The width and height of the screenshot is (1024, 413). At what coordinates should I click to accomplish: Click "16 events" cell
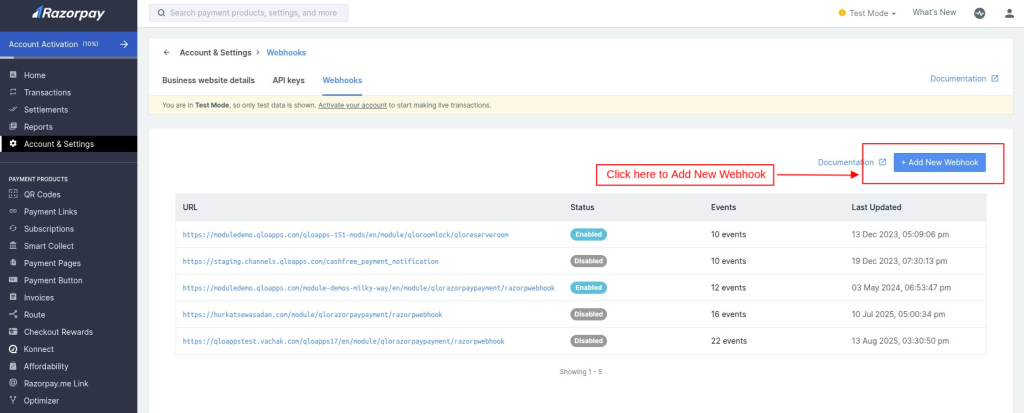[x=728, y=314]
